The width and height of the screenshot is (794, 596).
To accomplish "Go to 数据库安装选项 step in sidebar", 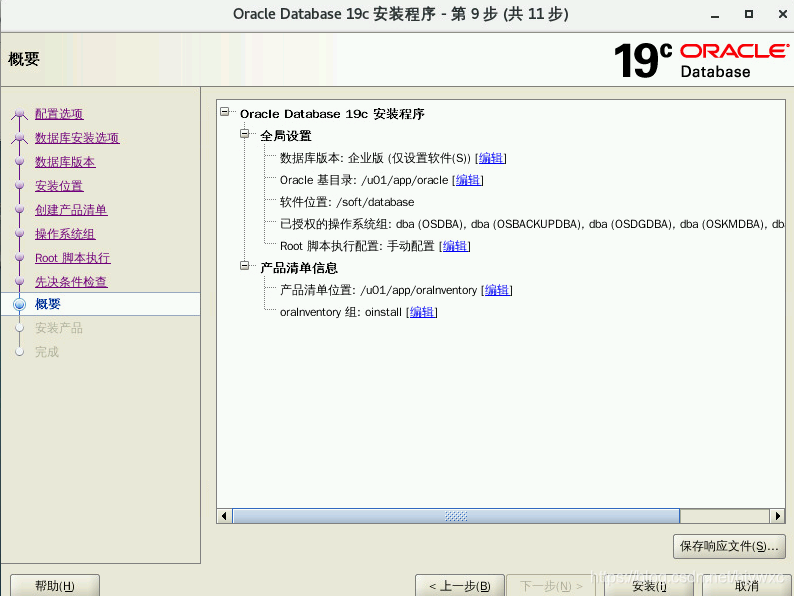I will 77,138.
